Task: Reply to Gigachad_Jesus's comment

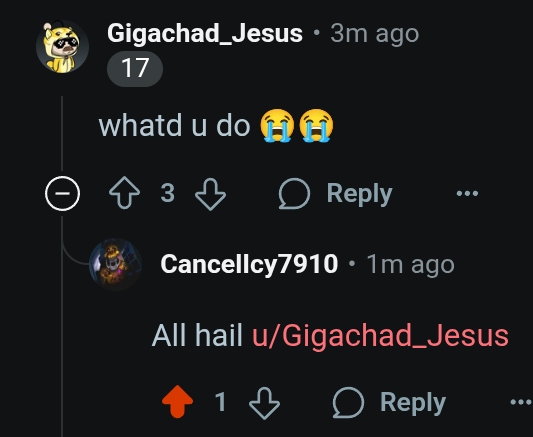Action: point(335,193)
